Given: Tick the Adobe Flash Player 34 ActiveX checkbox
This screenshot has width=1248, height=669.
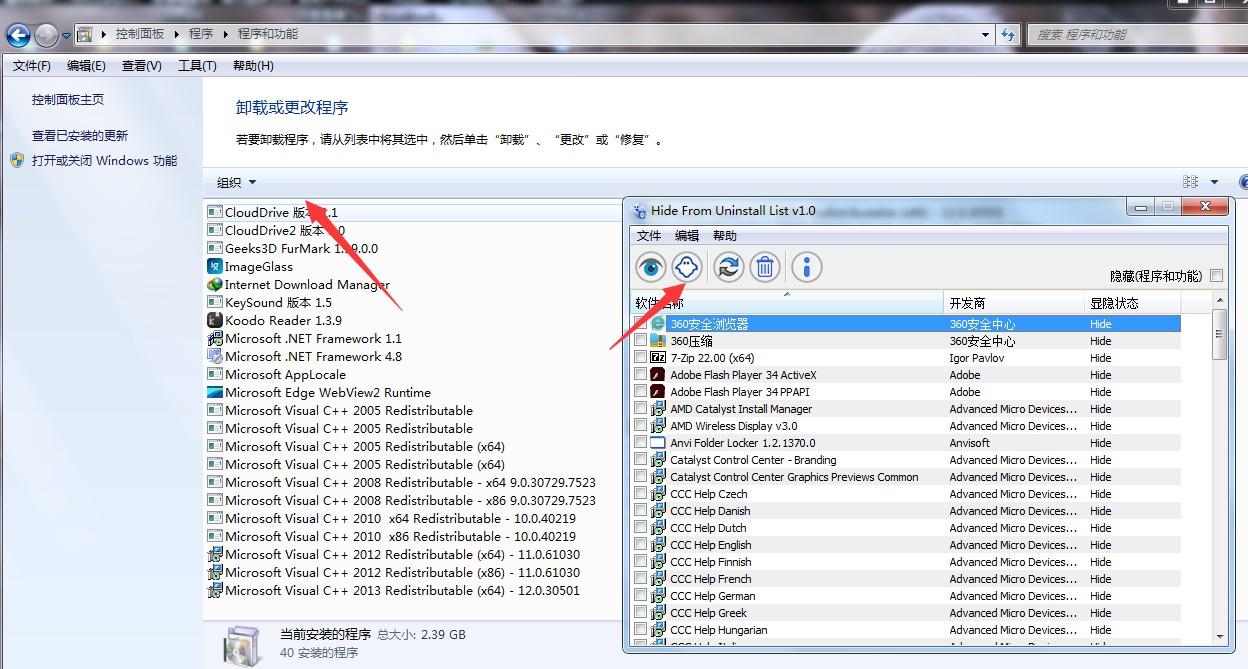Looking at the screenshot, I should [641, 375].
